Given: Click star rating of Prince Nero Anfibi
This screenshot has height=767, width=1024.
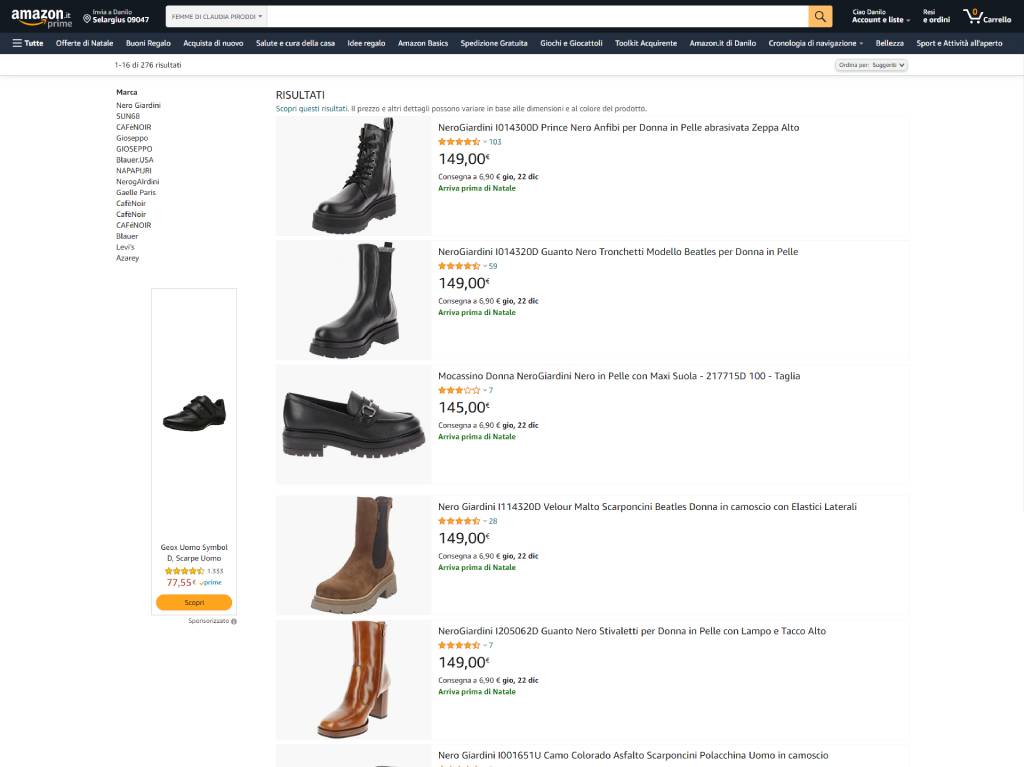Looking at the screenshot, I should click(x=459, y=142).
